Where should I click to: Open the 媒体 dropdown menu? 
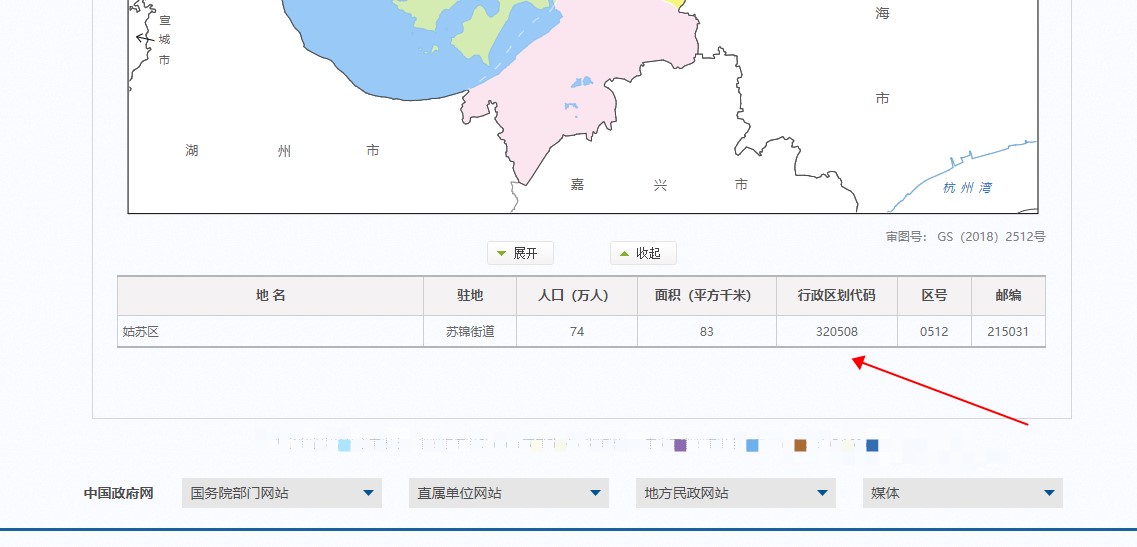point(962,493)
